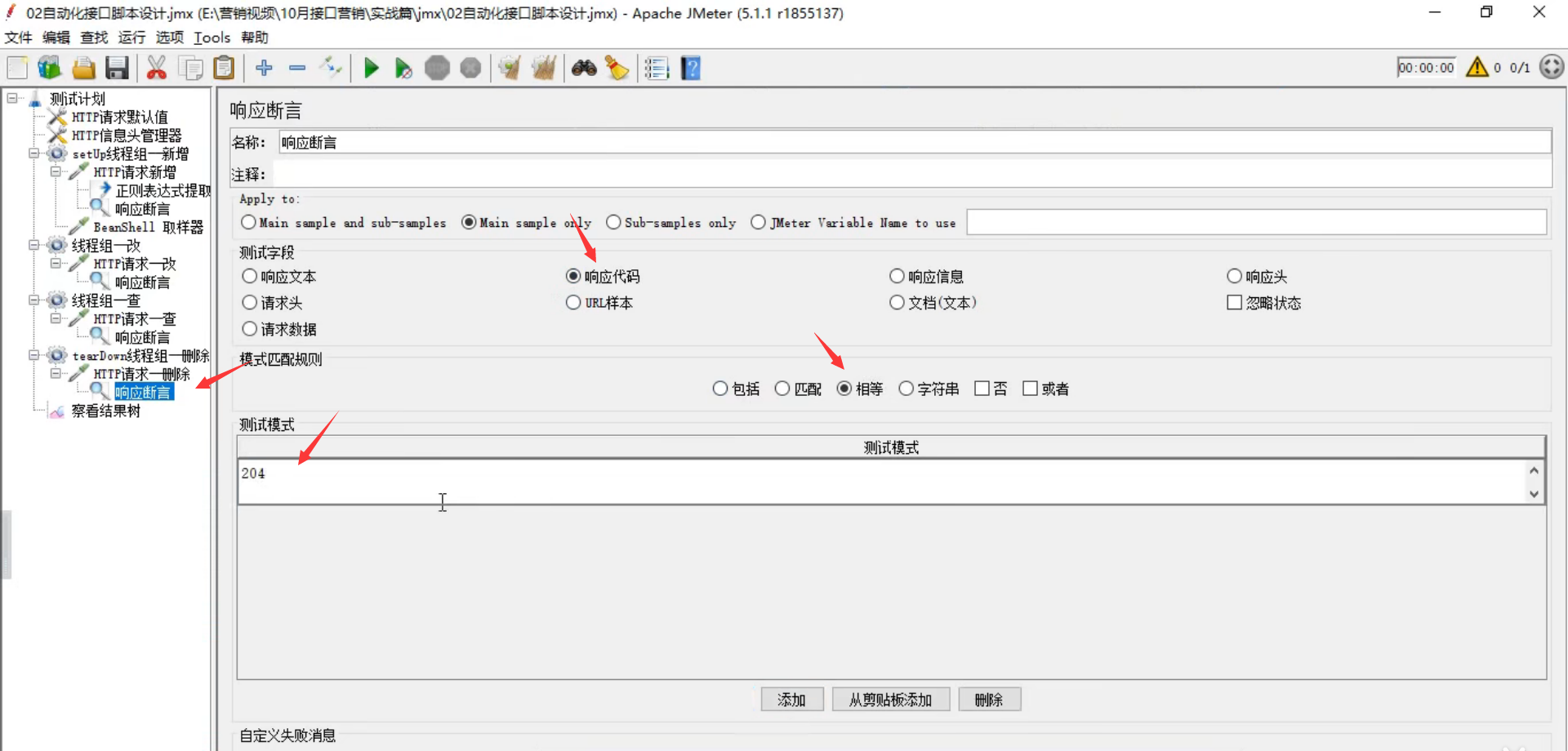The height and width of the screenshot is (751, 1568).
Task: Open the Help question mark icon
Action: 691,68
